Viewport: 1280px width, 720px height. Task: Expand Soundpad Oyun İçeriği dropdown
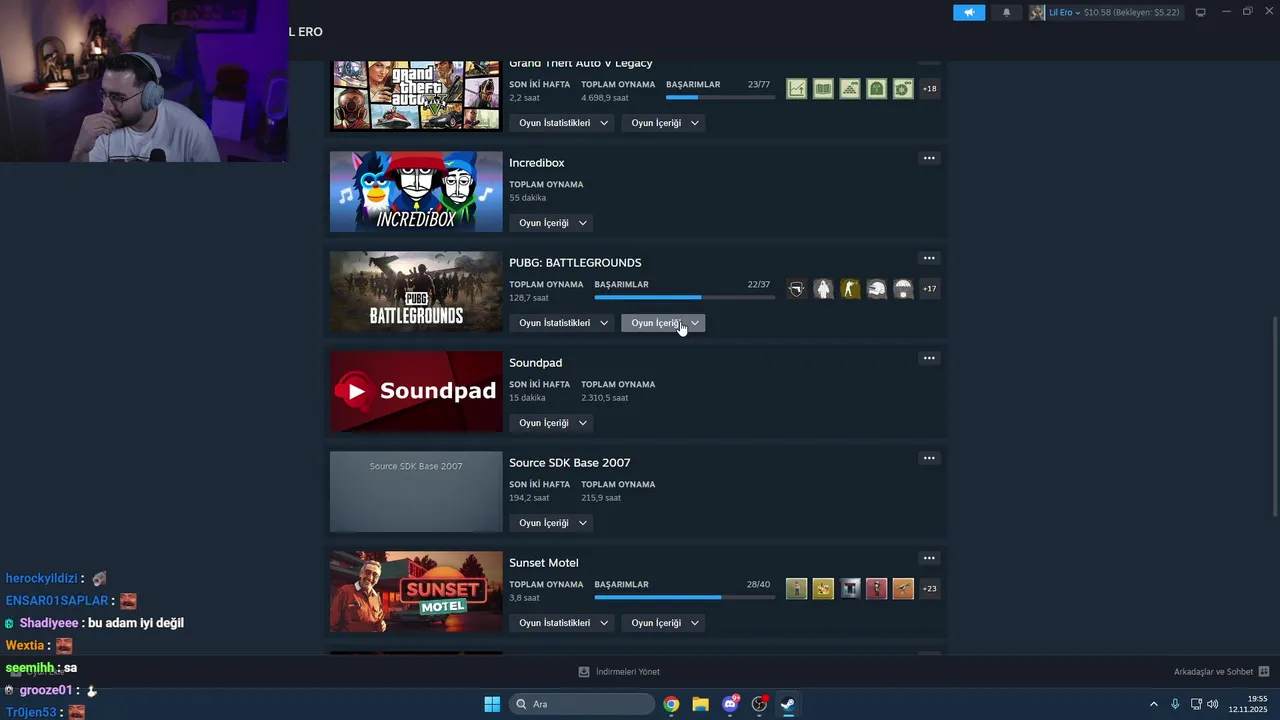tap(551, 423)
